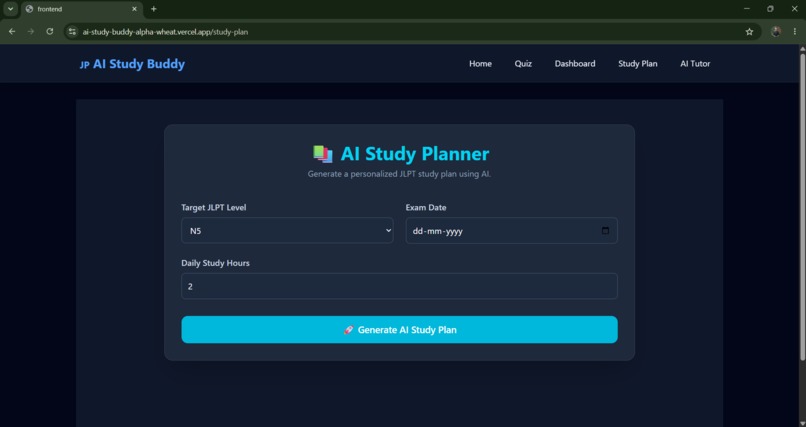Click the address bar URL

(165, 32)
